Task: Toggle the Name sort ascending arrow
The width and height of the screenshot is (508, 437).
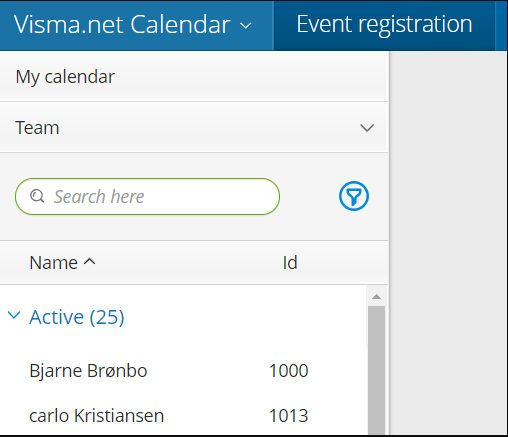Action: pyautogui.click(x=89, y=262)
